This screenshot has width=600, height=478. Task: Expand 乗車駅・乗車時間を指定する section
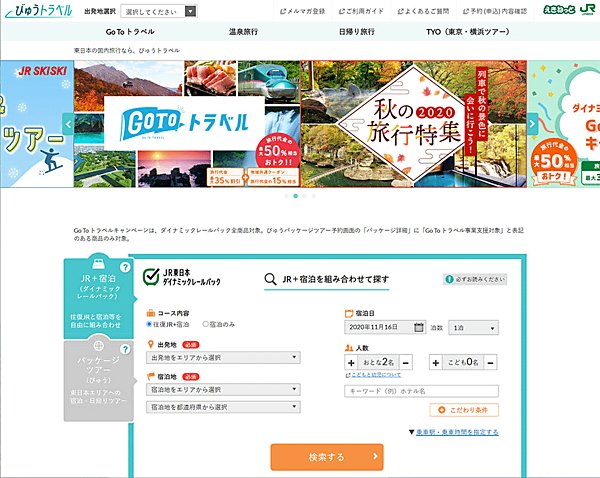pos(457,432)
